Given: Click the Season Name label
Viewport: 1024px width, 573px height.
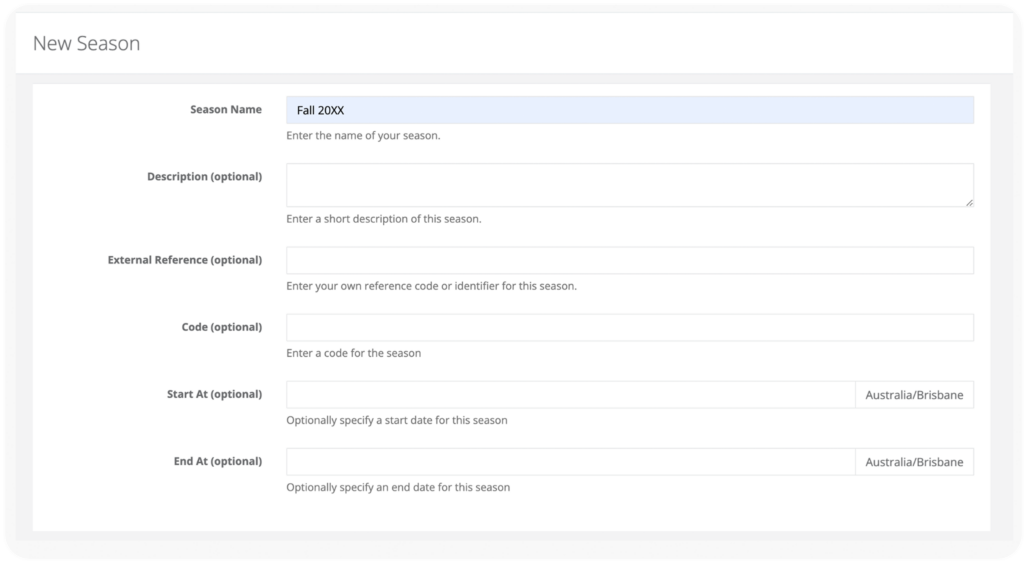Looking at the screenshot, I should coord(226,110).
